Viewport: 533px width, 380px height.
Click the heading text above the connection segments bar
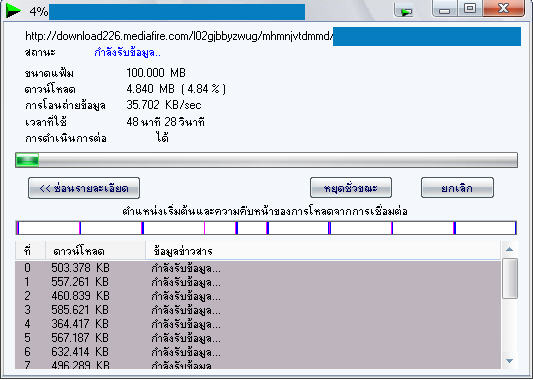(265, 211)
